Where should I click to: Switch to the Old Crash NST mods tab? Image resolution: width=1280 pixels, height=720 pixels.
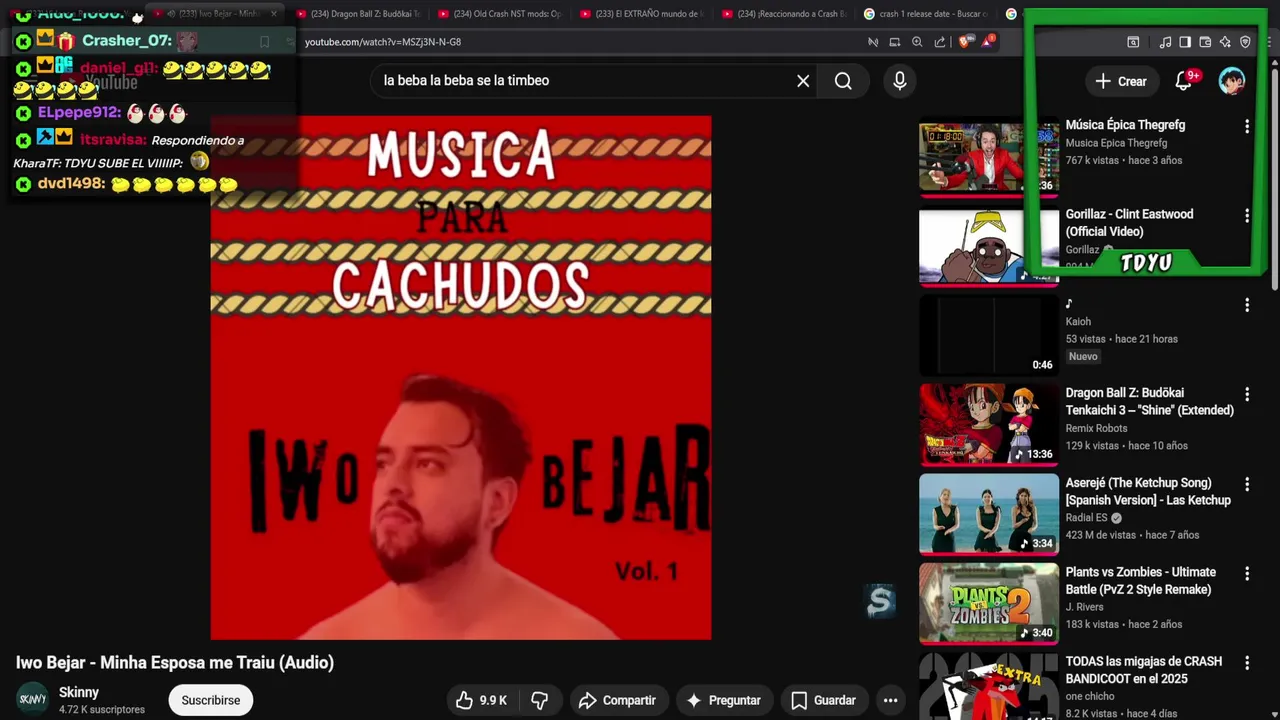[x=502, y=14]
